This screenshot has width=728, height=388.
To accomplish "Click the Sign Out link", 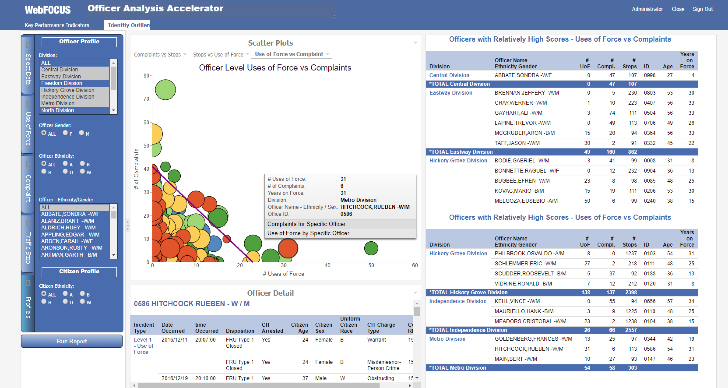I will coord(702,9).
